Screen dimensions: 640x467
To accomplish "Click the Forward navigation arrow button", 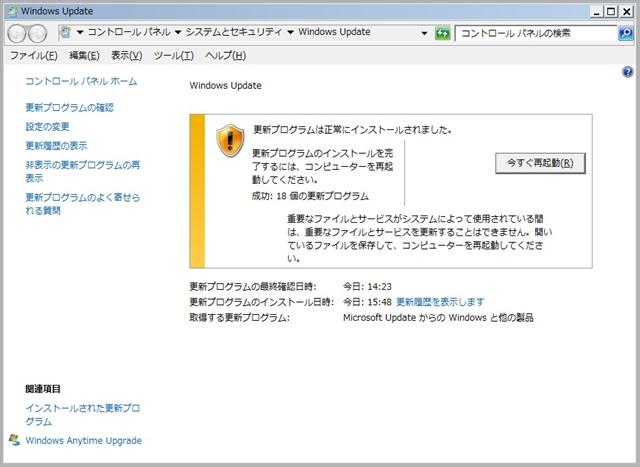I will point(38,33).
